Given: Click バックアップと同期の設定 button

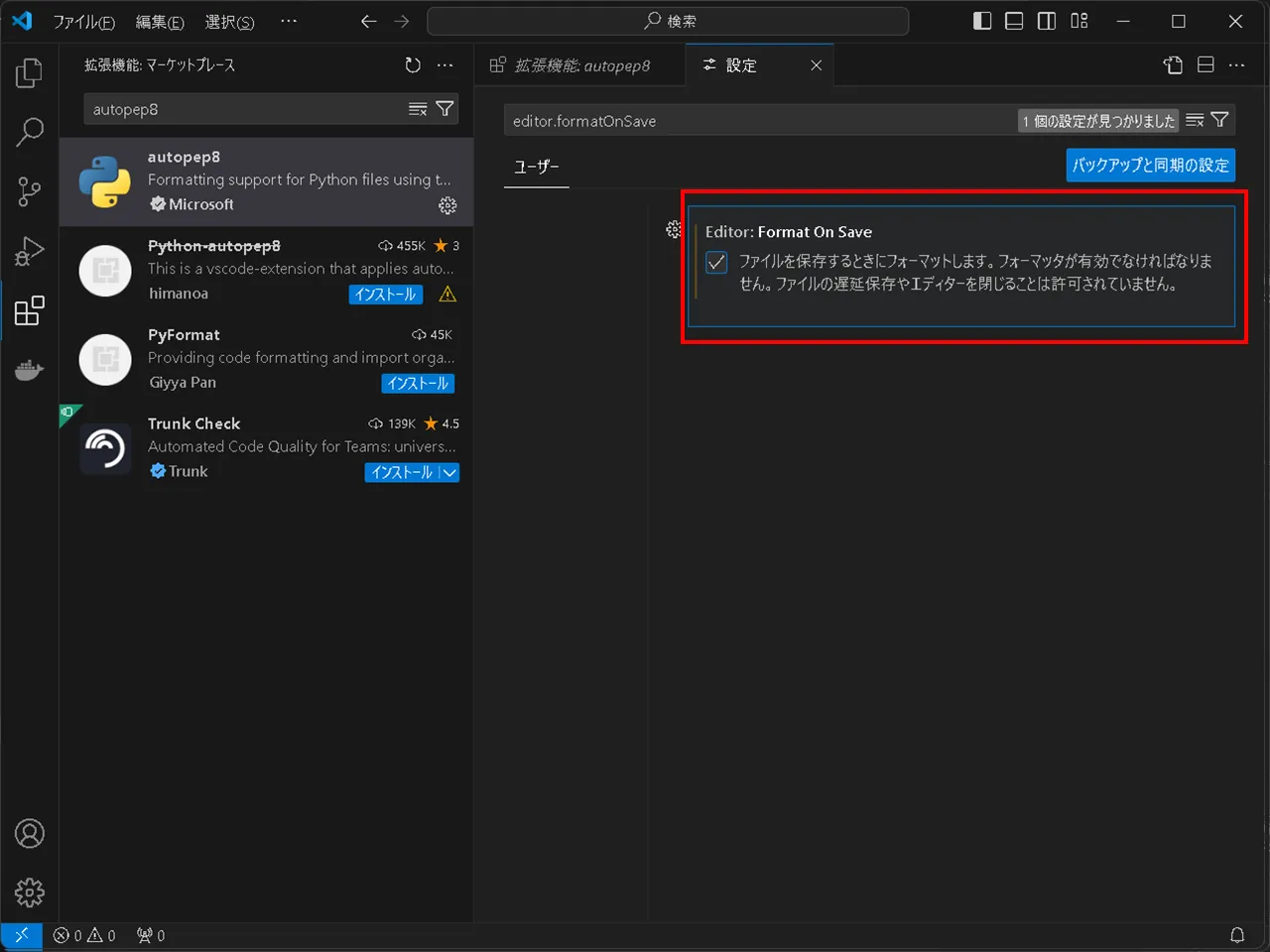Looking at the screenshot, I should (1151, 166).
